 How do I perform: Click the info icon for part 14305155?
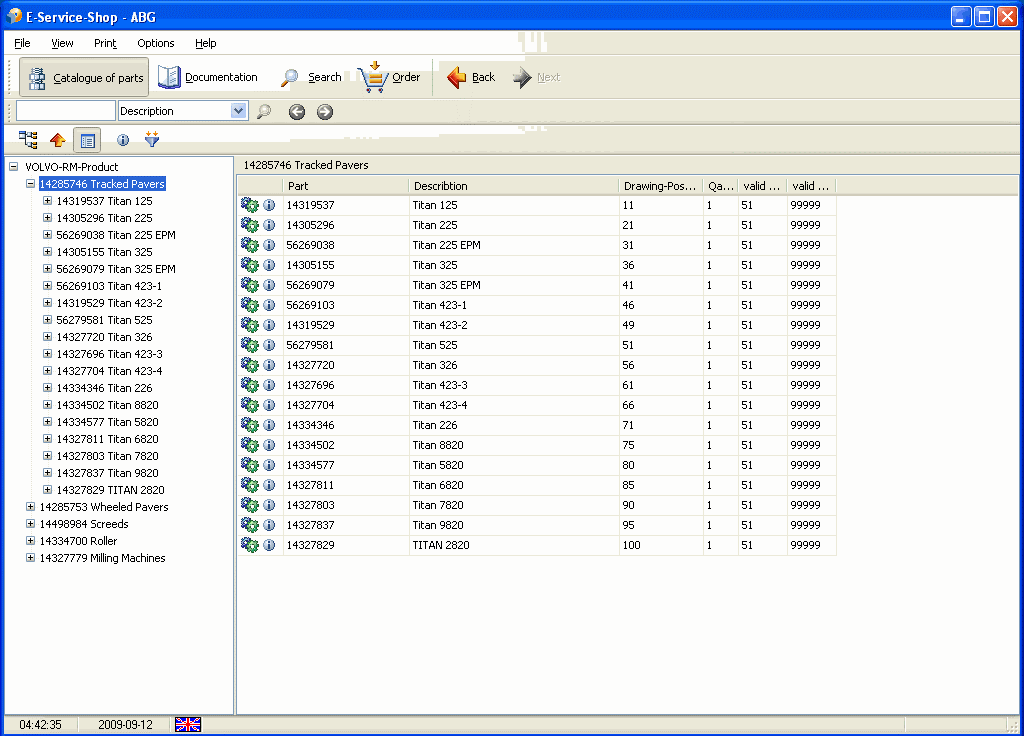click(269, 265)
